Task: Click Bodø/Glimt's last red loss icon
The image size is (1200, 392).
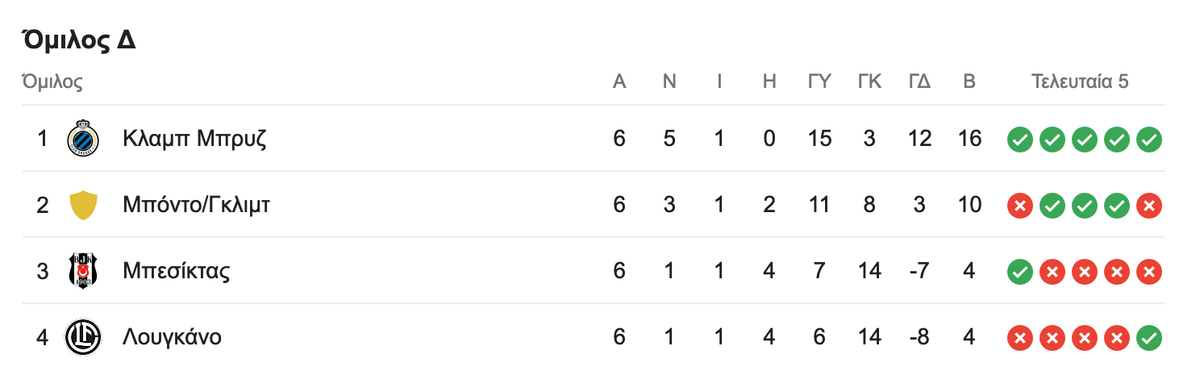Action: pos(1150,205)
